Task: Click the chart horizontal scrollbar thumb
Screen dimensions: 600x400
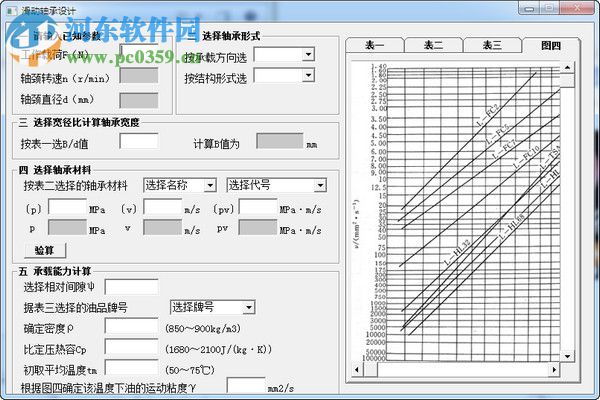Action: 370,370
